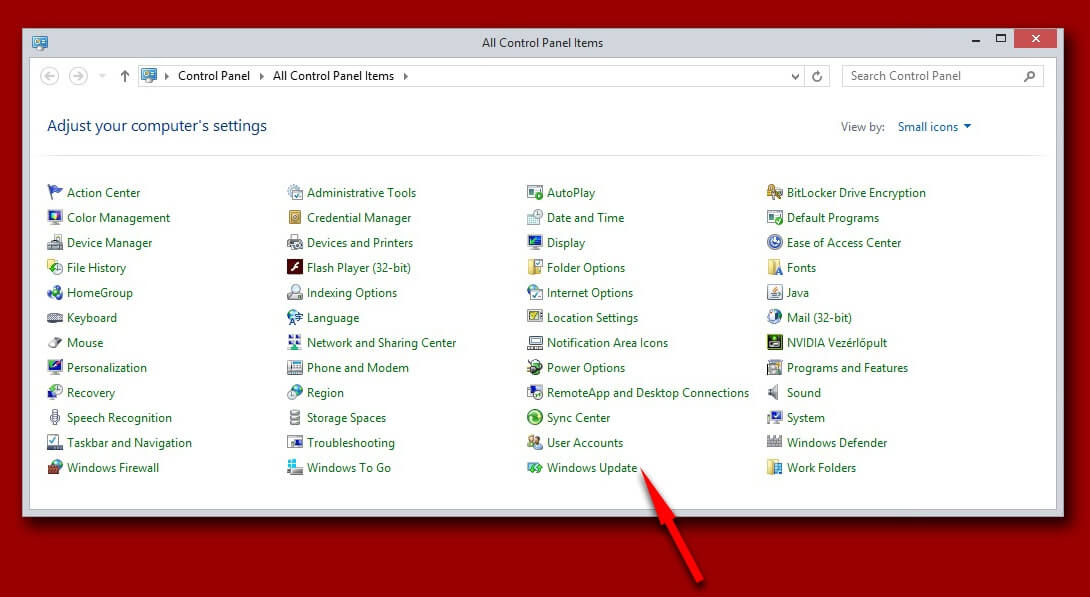Expand the arrow after Control Panel breadcrumb
1090x597 pixels.
click(x=261, y=76)
